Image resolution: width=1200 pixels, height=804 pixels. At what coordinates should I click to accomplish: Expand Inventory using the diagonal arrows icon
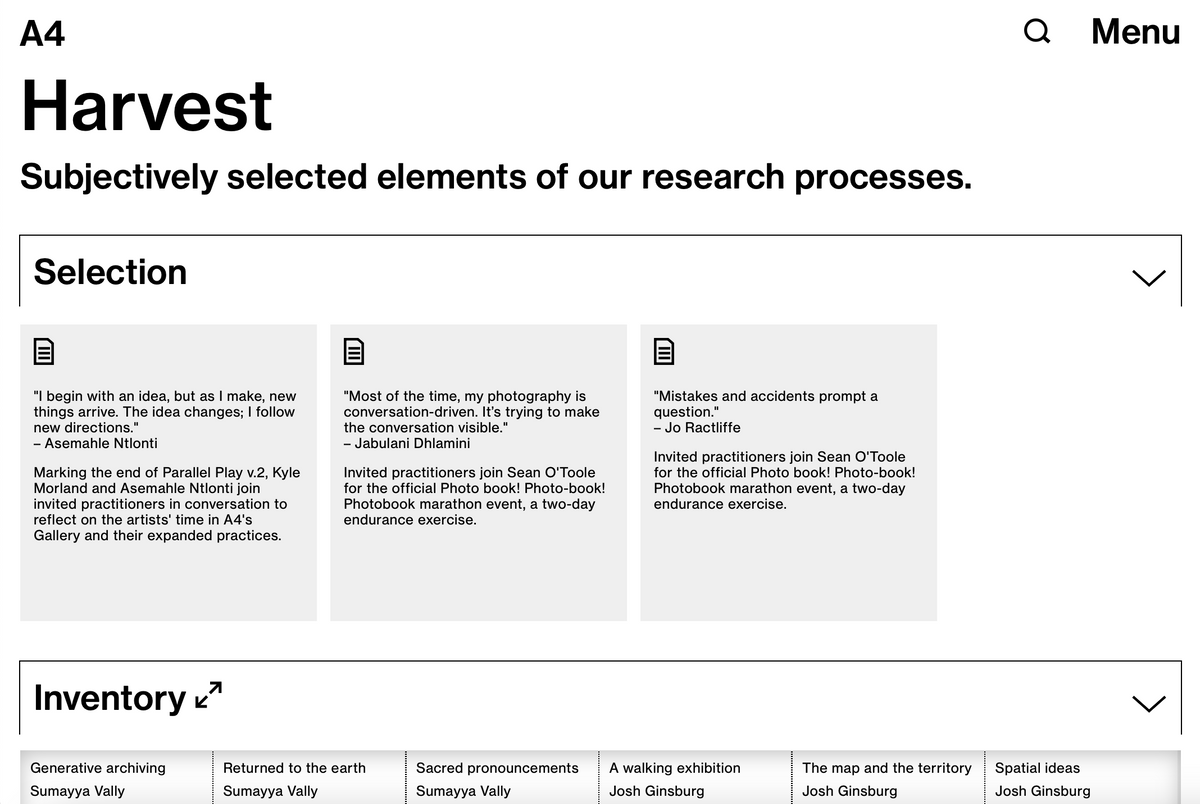pyautogui.click(x=209, y=695)
